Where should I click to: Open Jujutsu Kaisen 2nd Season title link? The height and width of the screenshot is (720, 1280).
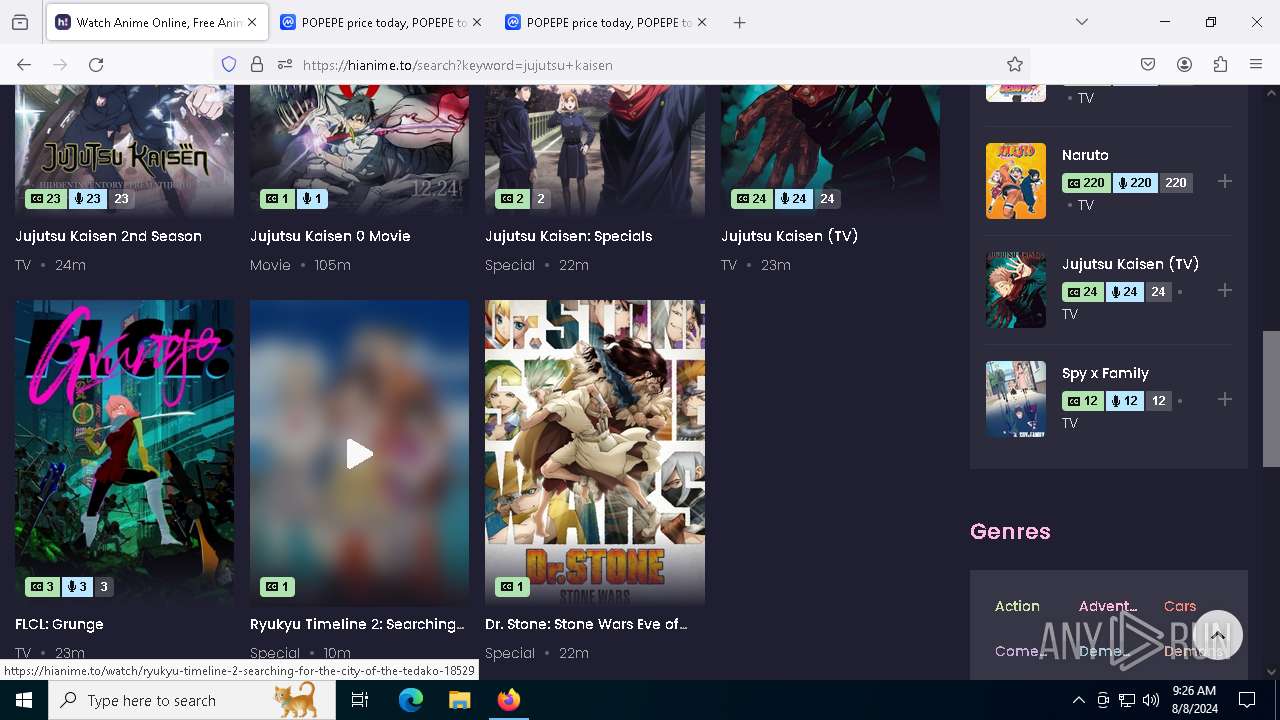click(108, 236)
